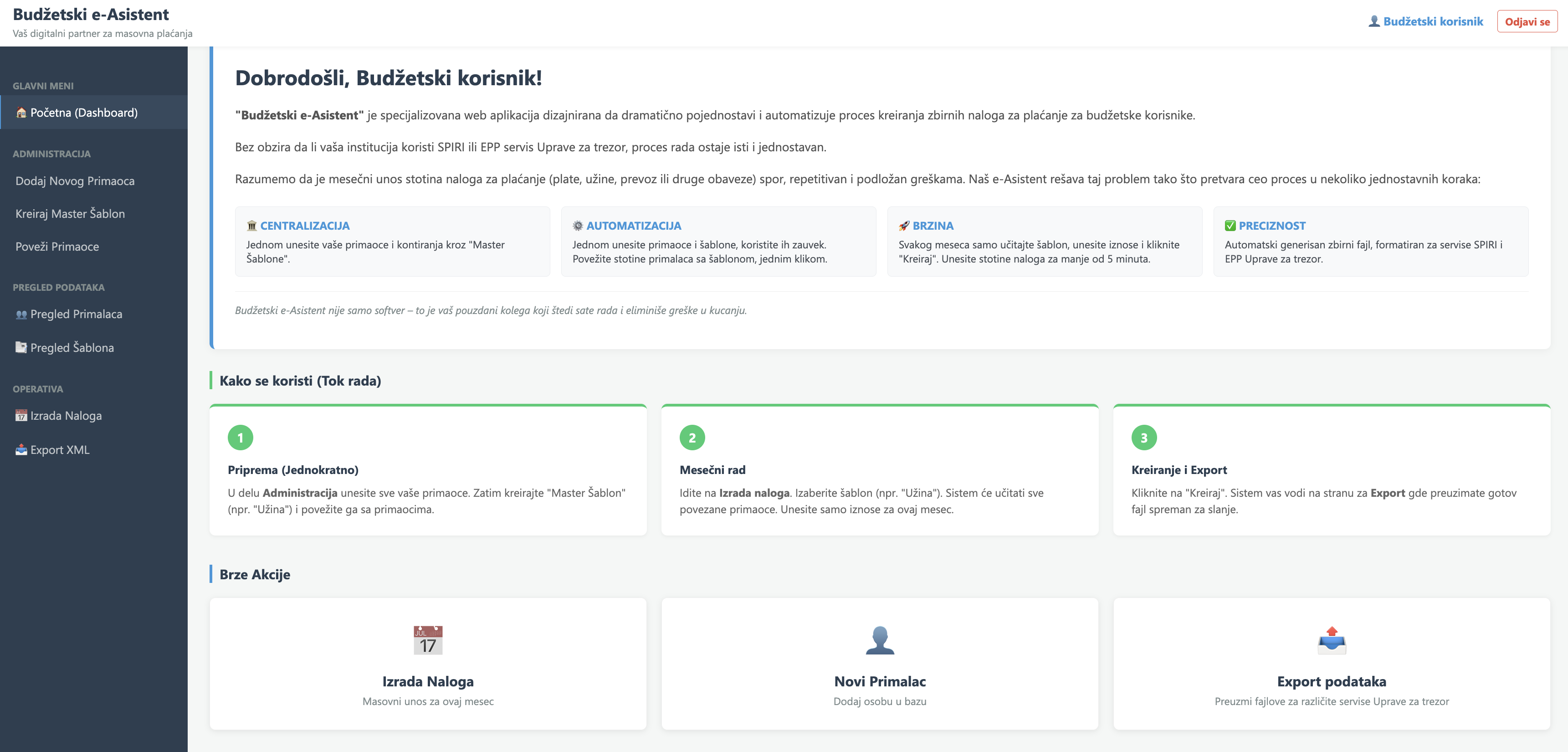The width and height of the screenshot is (1568, 752).
Task: Go to Poveži Primaoce
Action: (57, 247)
